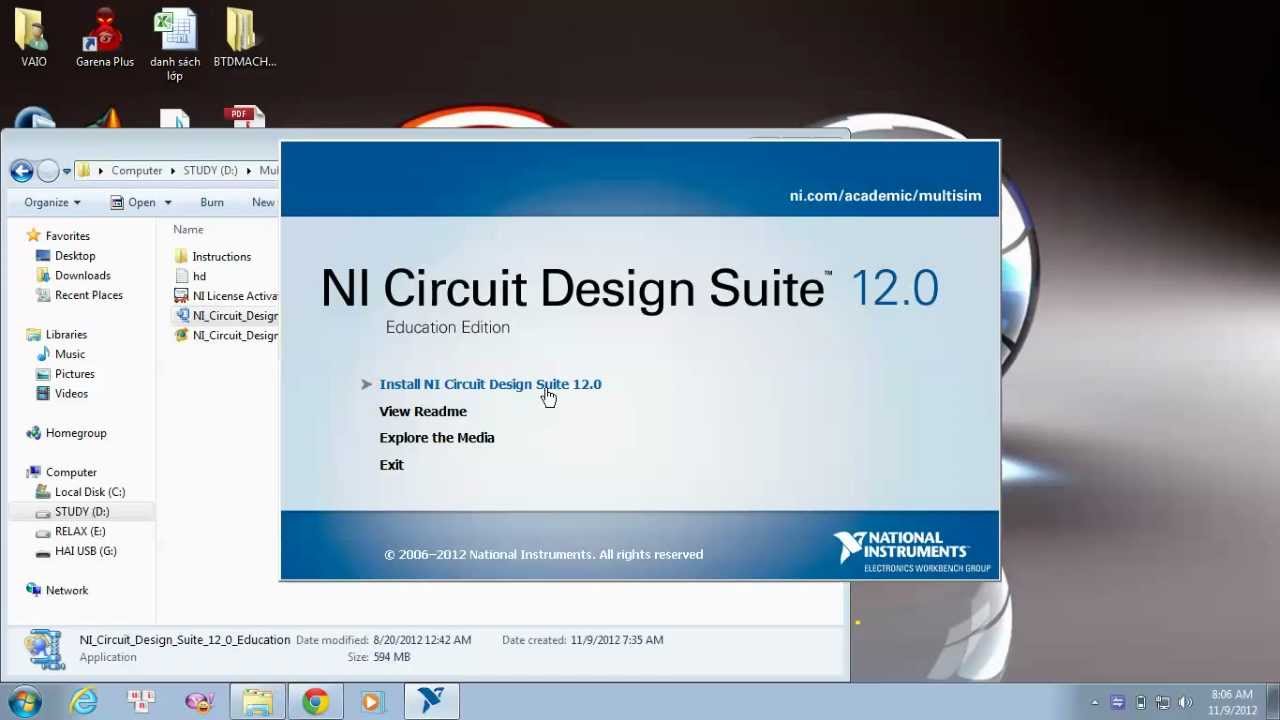Click the Open button in Explorer toolbar
1280x720 pixels.
pyautogui.click(x=134, y=202)
